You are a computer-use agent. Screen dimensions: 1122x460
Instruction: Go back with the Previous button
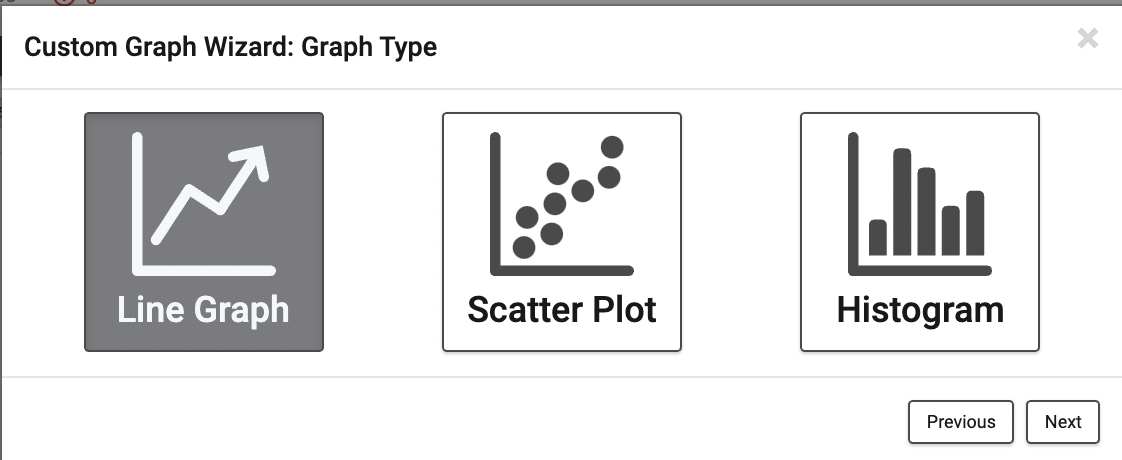[x=961, y=422]
